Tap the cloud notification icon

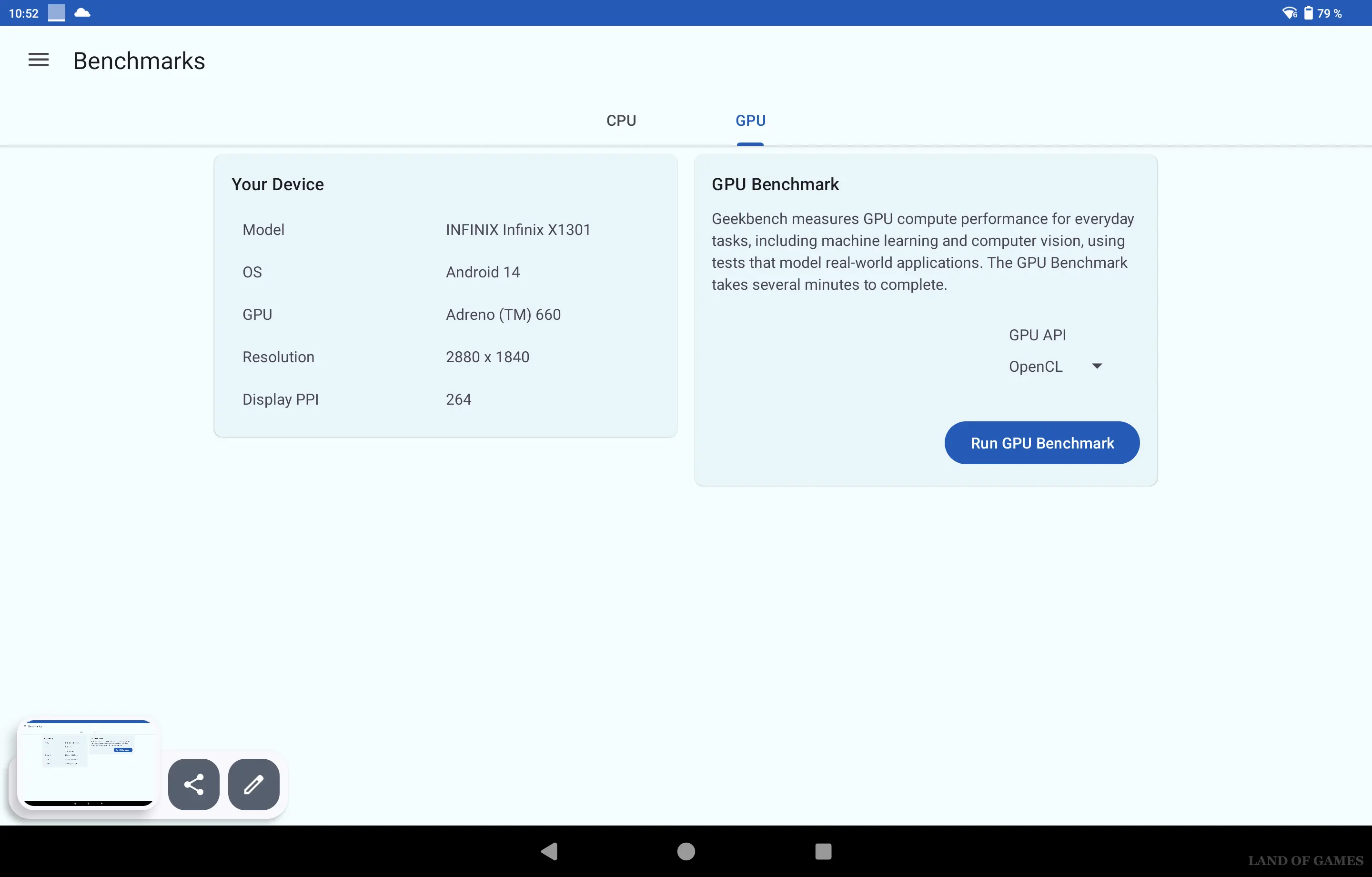click(x=82, y=12)
